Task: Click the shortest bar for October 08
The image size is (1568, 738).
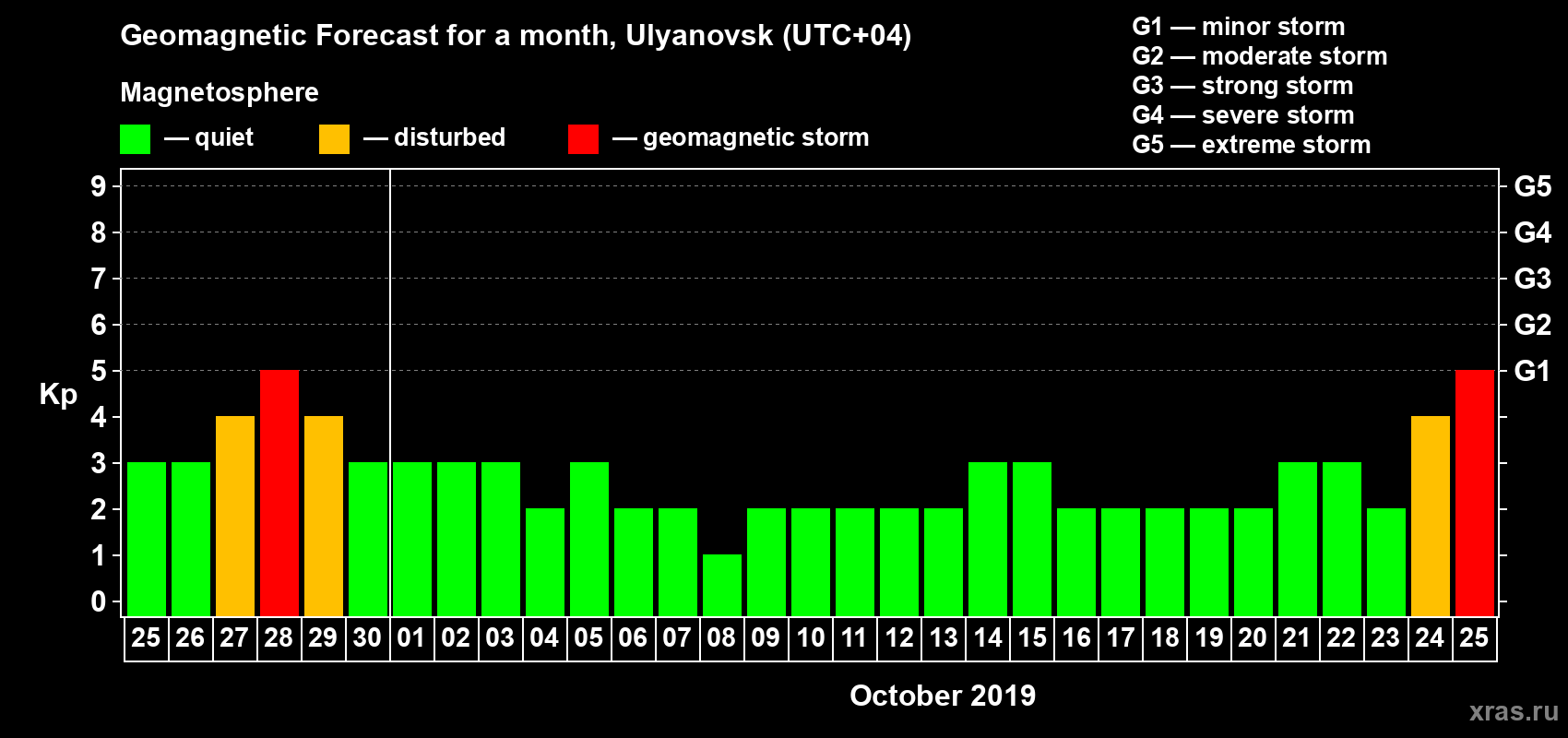Action: pos(722,585)
